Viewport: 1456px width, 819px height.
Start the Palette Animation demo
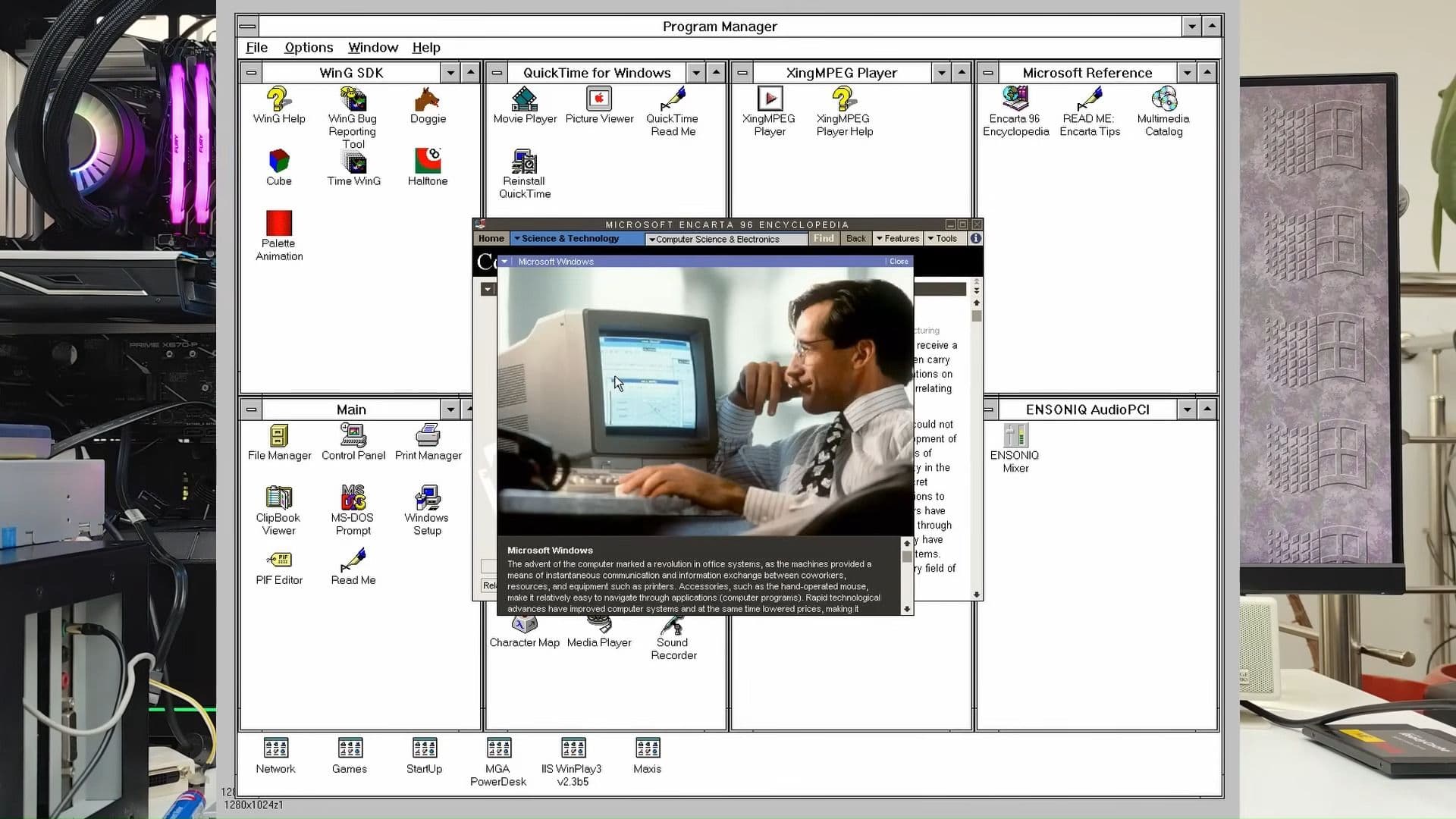point(278,225)
